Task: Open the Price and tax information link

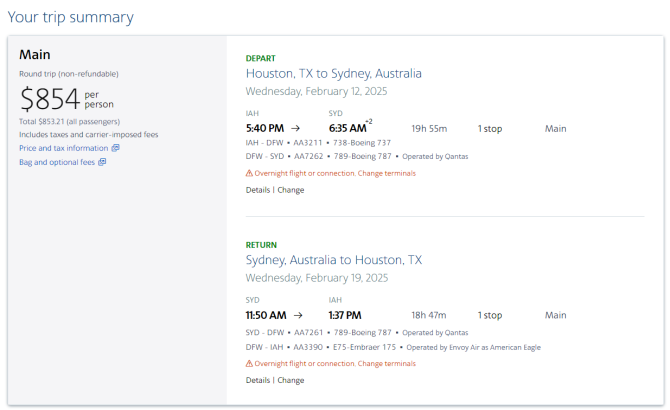Action: (64, 148)
